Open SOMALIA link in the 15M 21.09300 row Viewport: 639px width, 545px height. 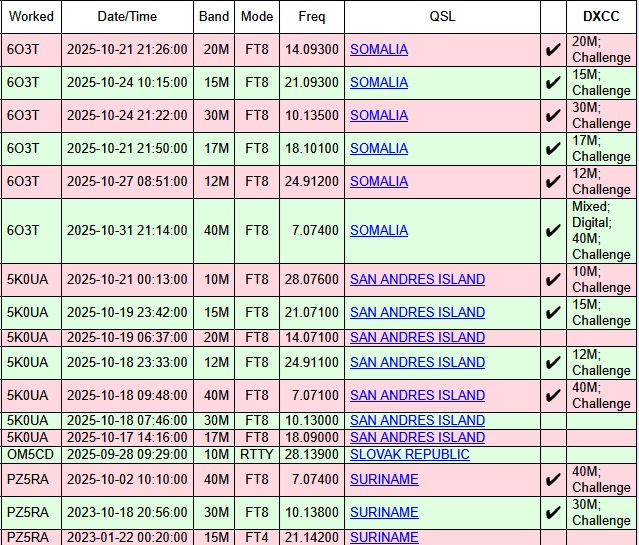click(x=379, y=82)
